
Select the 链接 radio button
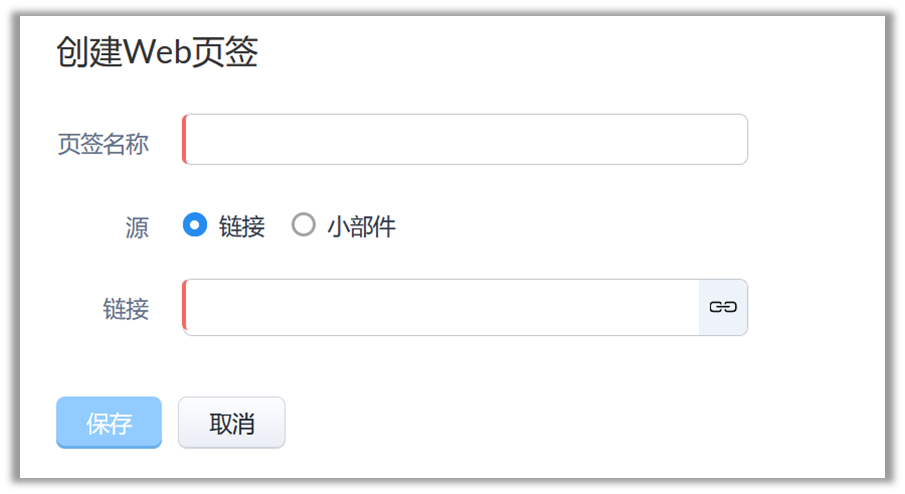coord(195,225)
